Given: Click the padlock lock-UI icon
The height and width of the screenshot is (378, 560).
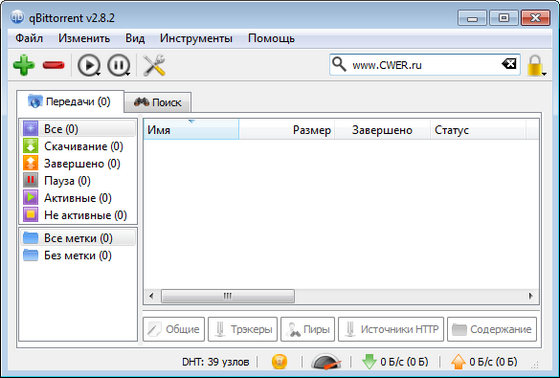Looking at the screenshot, I should point(535,65).
